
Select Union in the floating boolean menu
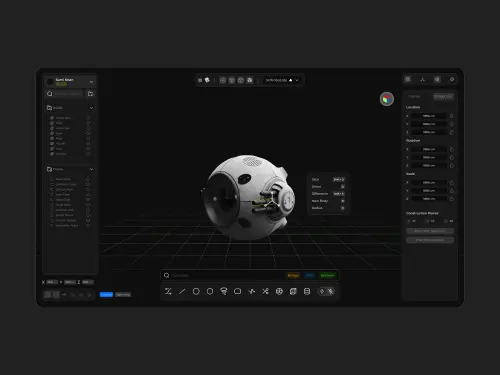[x=316, y=187]
